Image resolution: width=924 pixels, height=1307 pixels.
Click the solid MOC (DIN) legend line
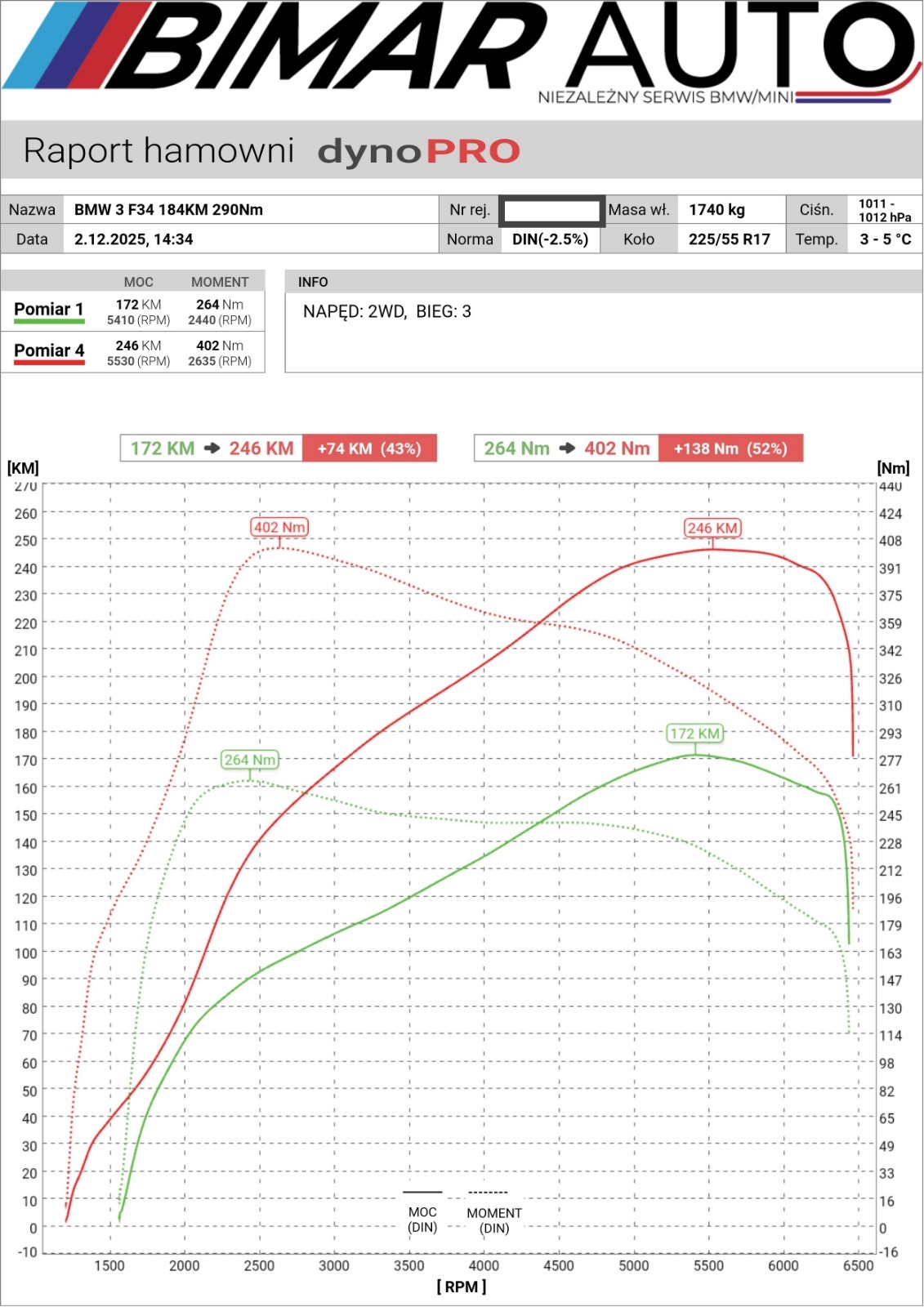pyautogui.click(x=422, y=1192)
